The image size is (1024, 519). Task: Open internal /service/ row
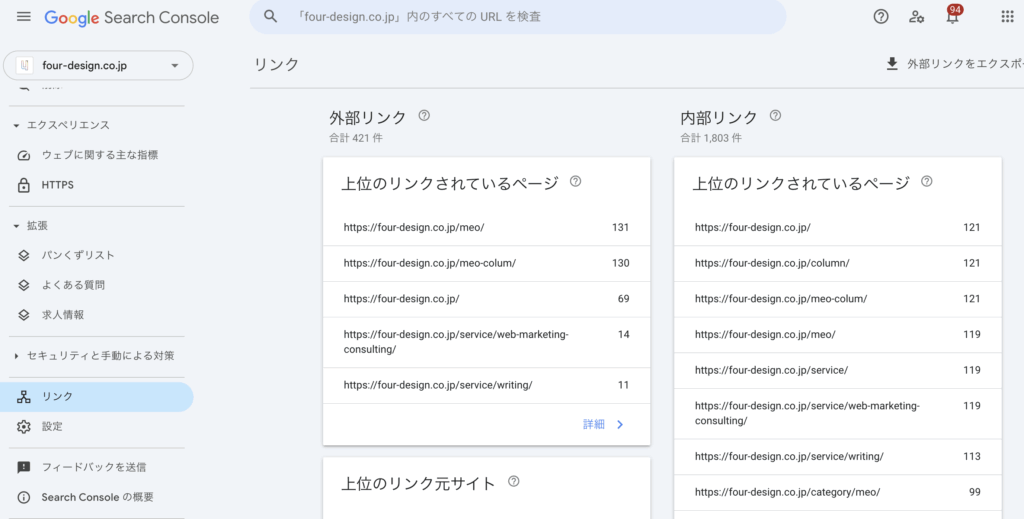(838, 370)
